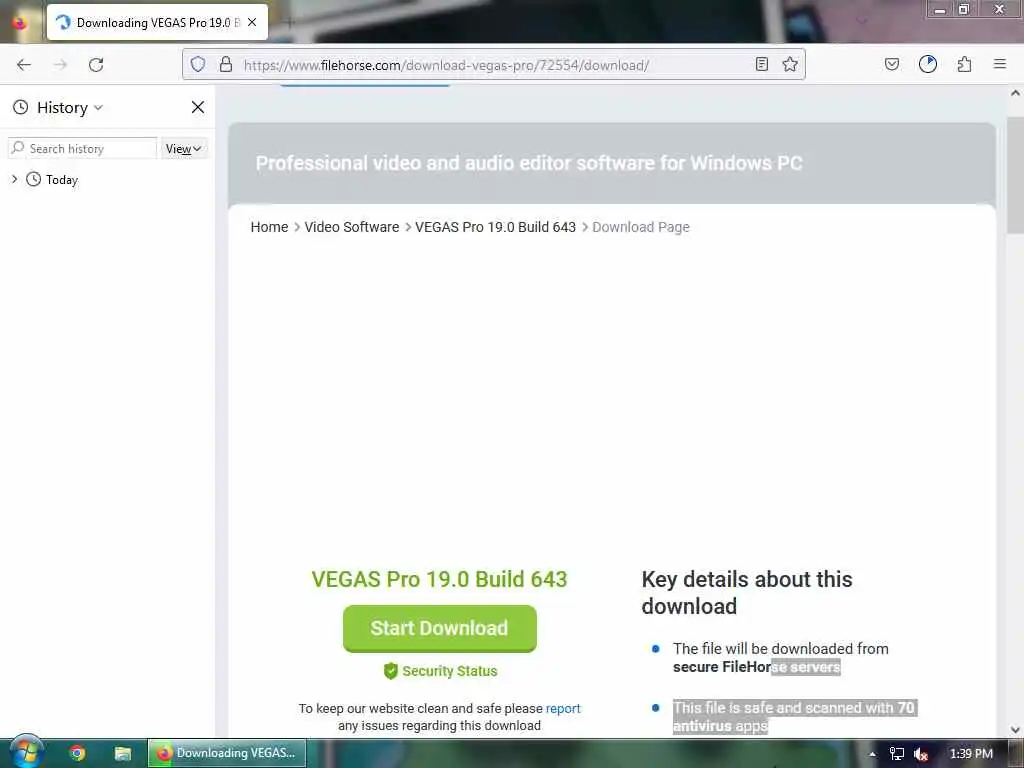Viewport: 1024px width, 768px height.
Task: Click Download Page breadcrumb text
Action: [x=641, y=227]
